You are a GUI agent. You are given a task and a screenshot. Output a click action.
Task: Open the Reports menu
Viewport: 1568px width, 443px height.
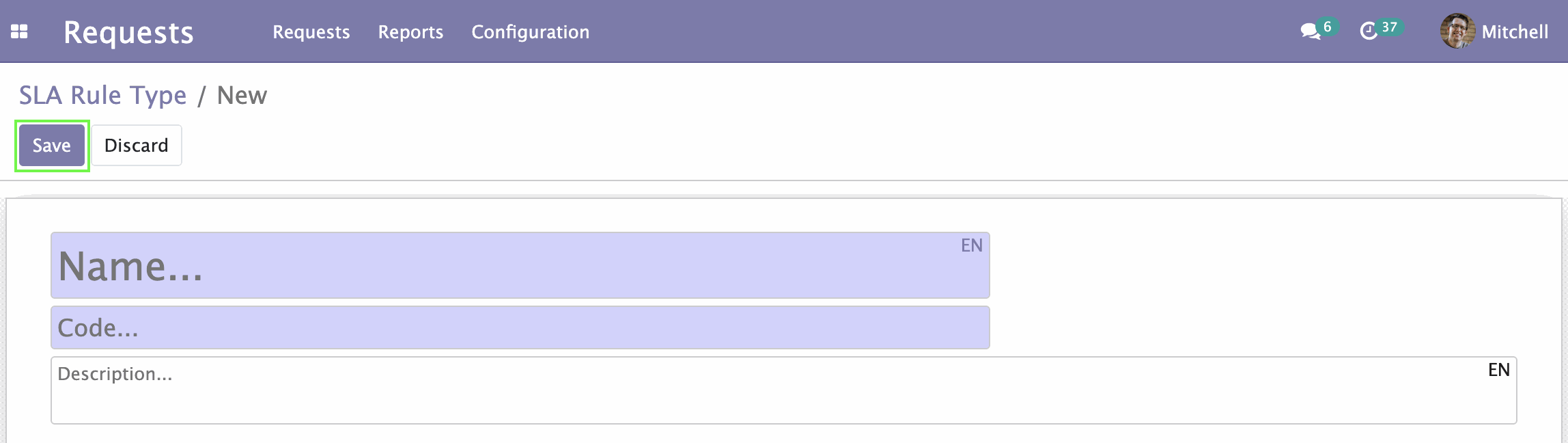pyautogui.click(x=410, y=32)
